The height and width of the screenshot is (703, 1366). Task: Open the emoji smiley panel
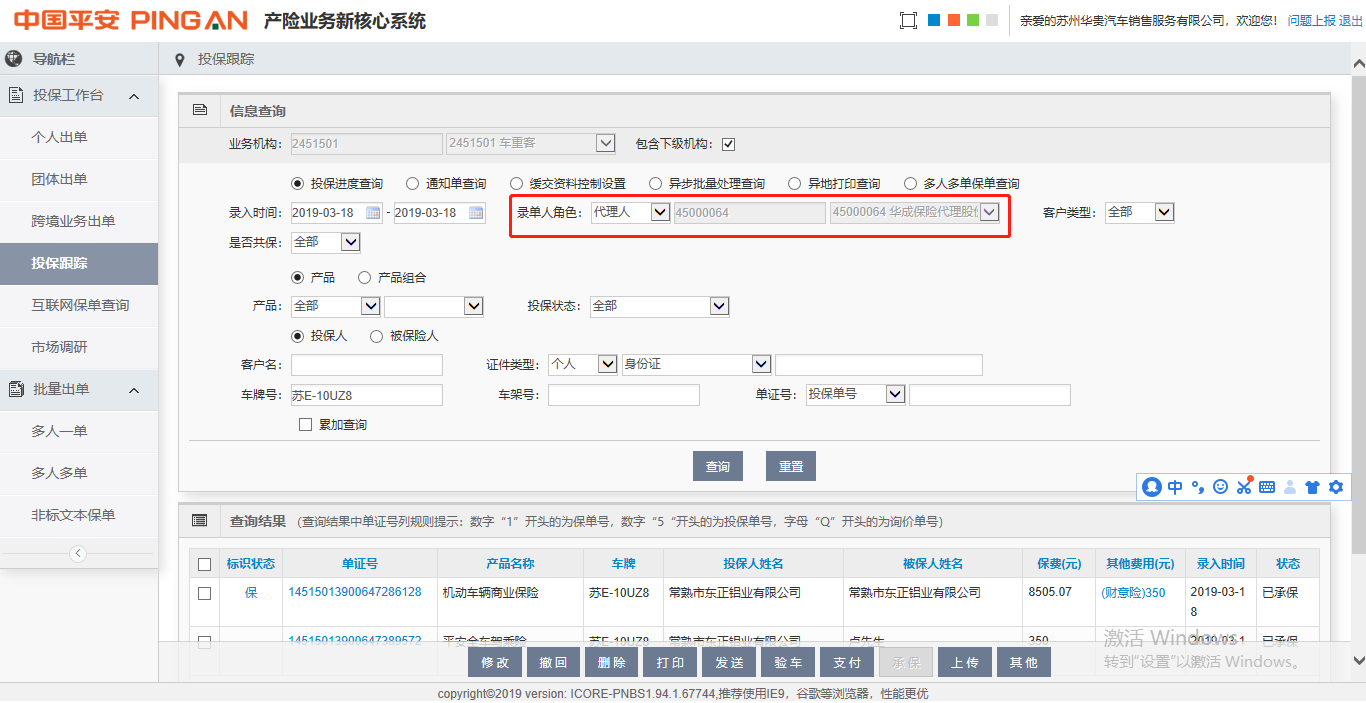pos(1220,487)
